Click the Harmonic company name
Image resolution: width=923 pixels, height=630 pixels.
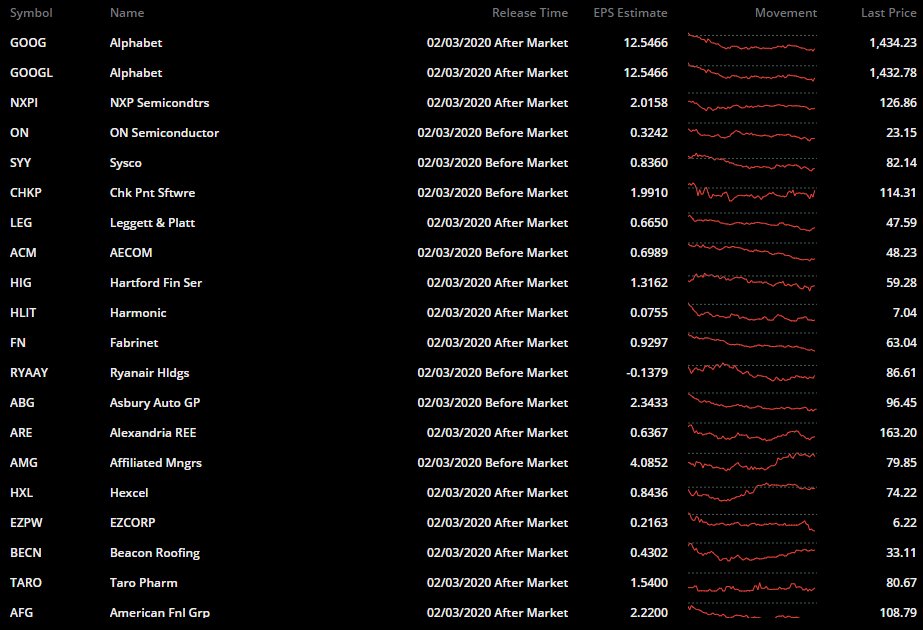[x=138, y=313]
